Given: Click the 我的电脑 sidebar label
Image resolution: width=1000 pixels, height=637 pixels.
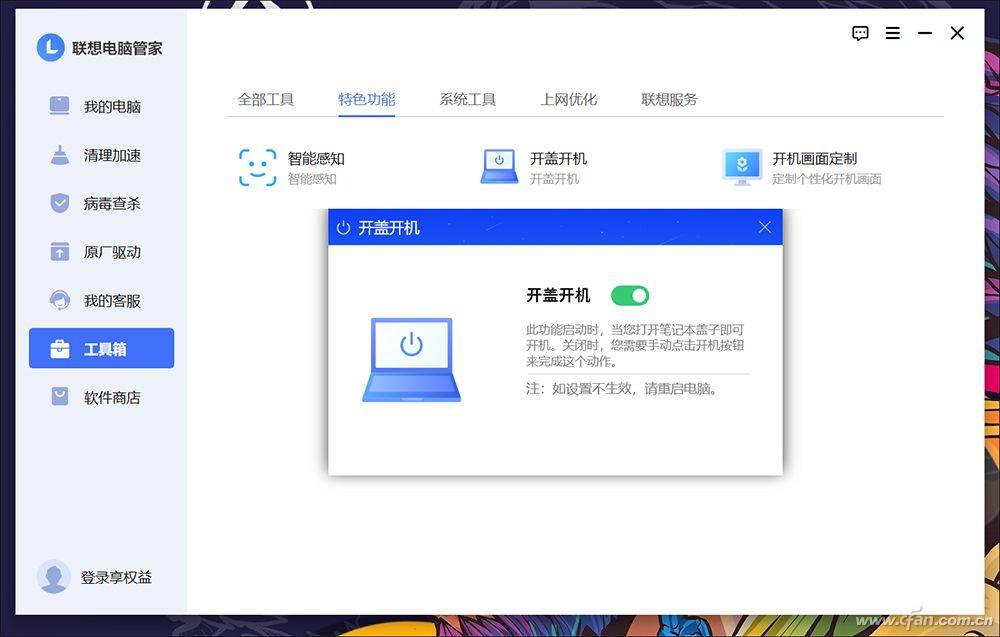Looking at the screenshot, I should point(112,106).
